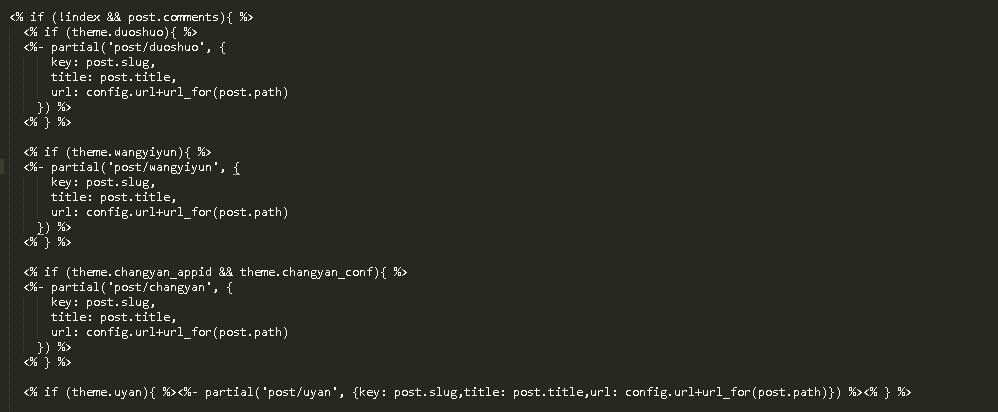The image size is (998, 412).
Task: Click the closing '<% } %>' after changyan block
Action: [48, 362]
